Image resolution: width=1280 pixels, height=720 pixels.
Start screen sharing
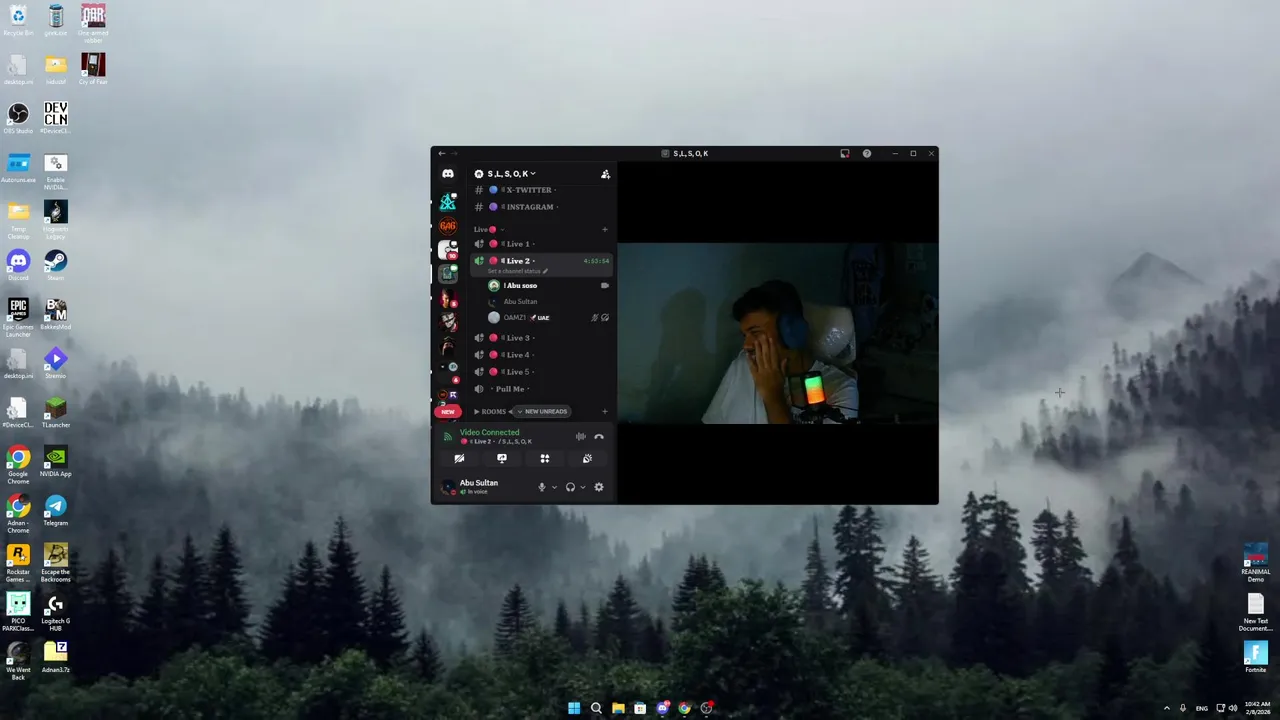(x=502, y=459)
